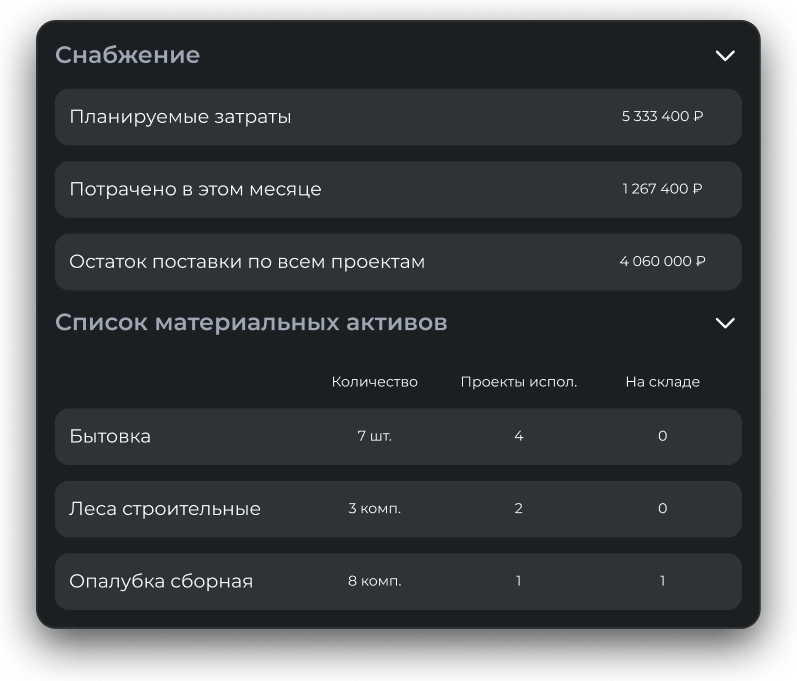Click Бытовка's projects count of 4
Image resolution: width=797 pixels, height=681 pixels.
[x=518, y=437]
